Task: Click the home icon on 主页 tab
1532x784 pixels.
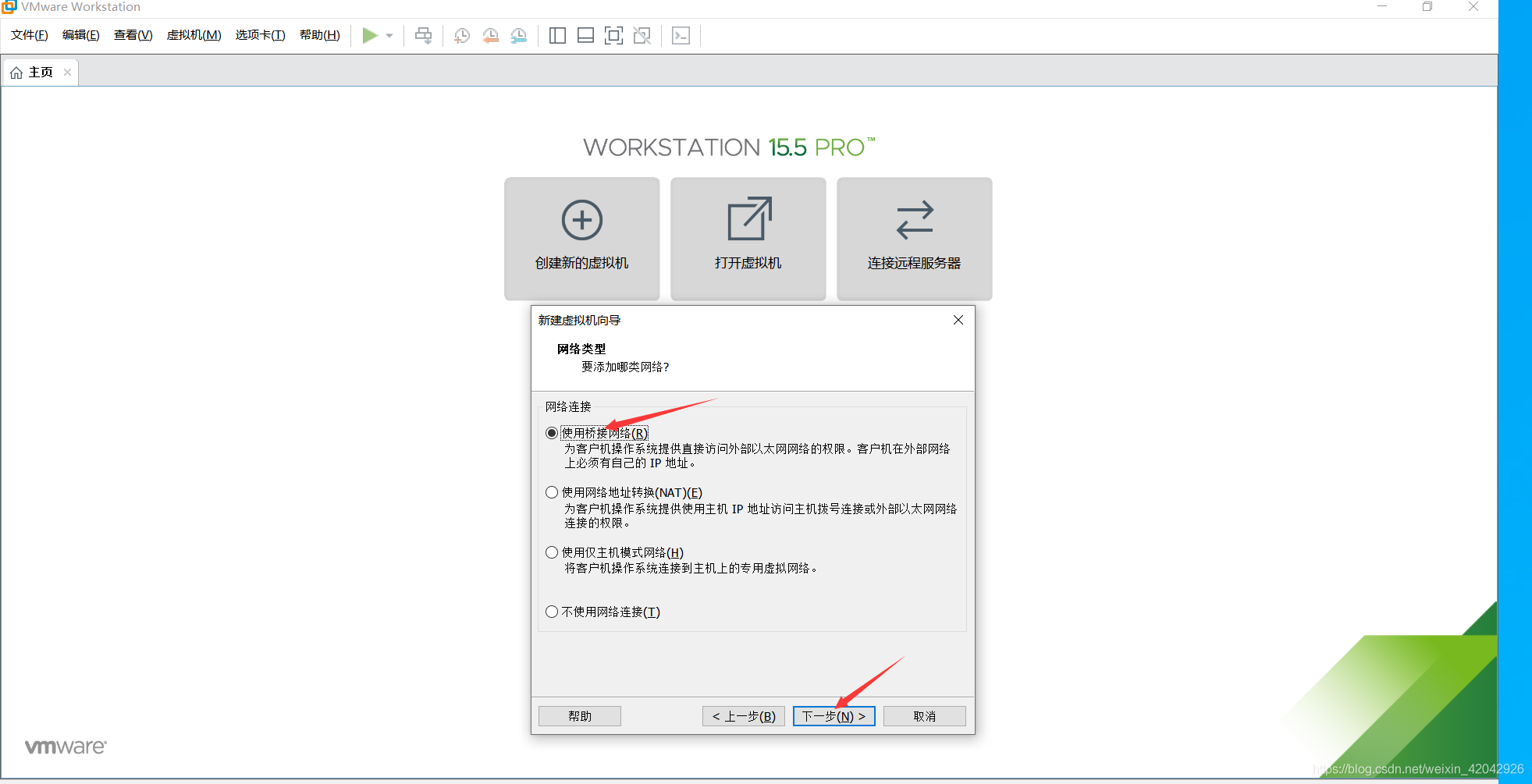Action: 16,73
